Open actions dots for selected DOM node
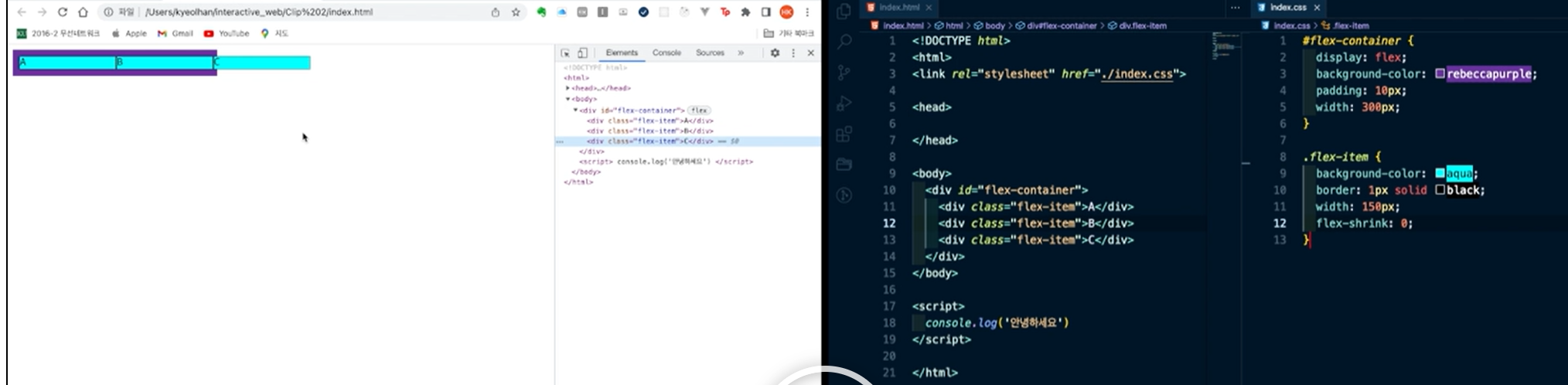 pyautogui.click(x=560, y=141)
